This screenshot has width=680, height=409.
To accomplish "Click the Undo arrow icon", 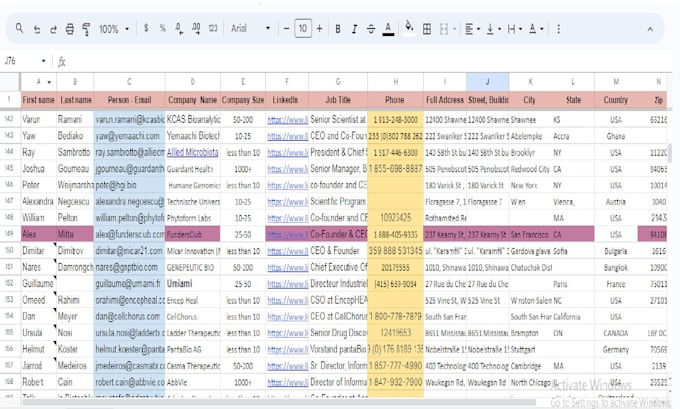I will [x=37, y=29].
